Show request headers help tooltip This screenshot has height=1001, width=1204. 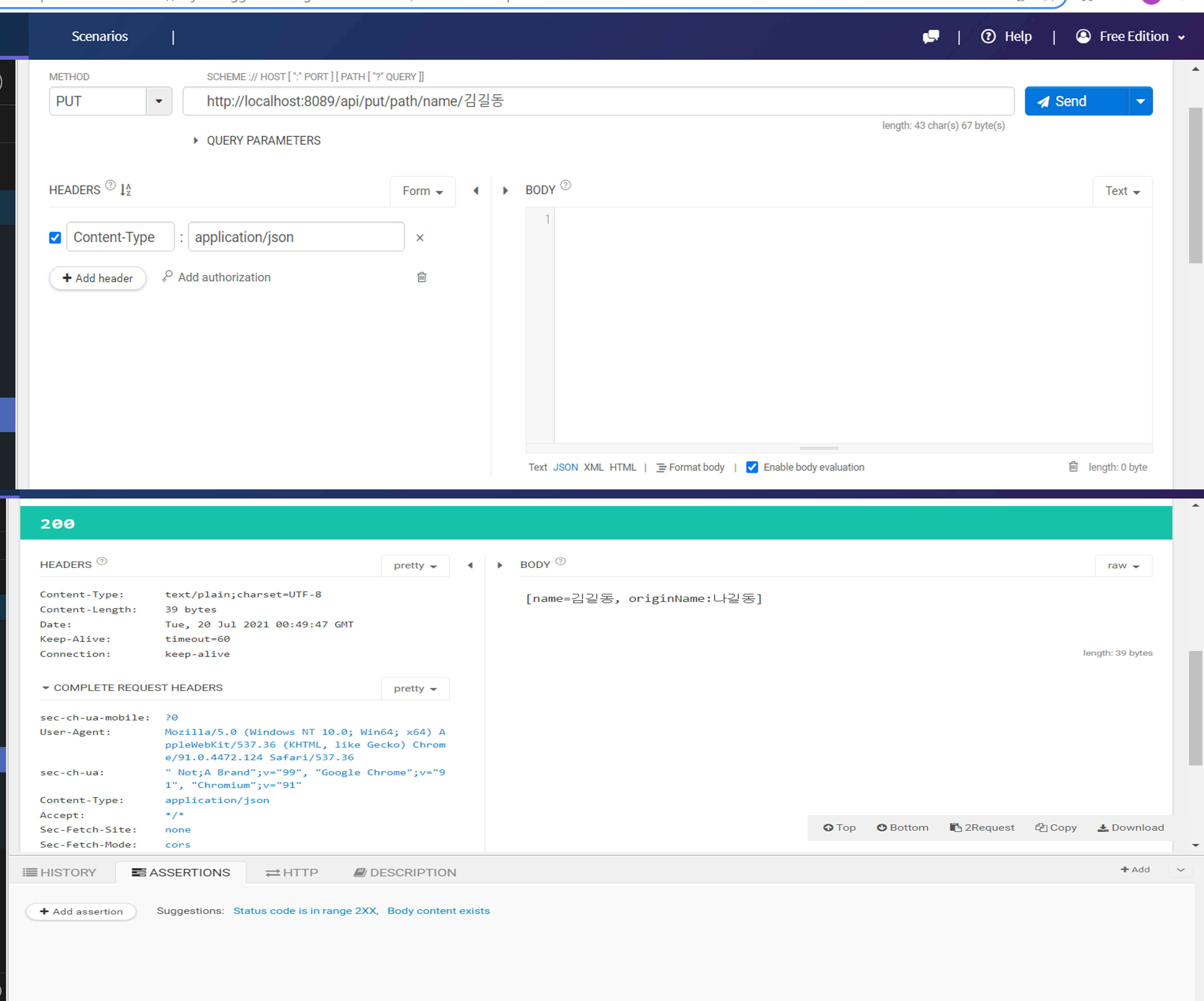pyautogui.click(x=111, y=185)
